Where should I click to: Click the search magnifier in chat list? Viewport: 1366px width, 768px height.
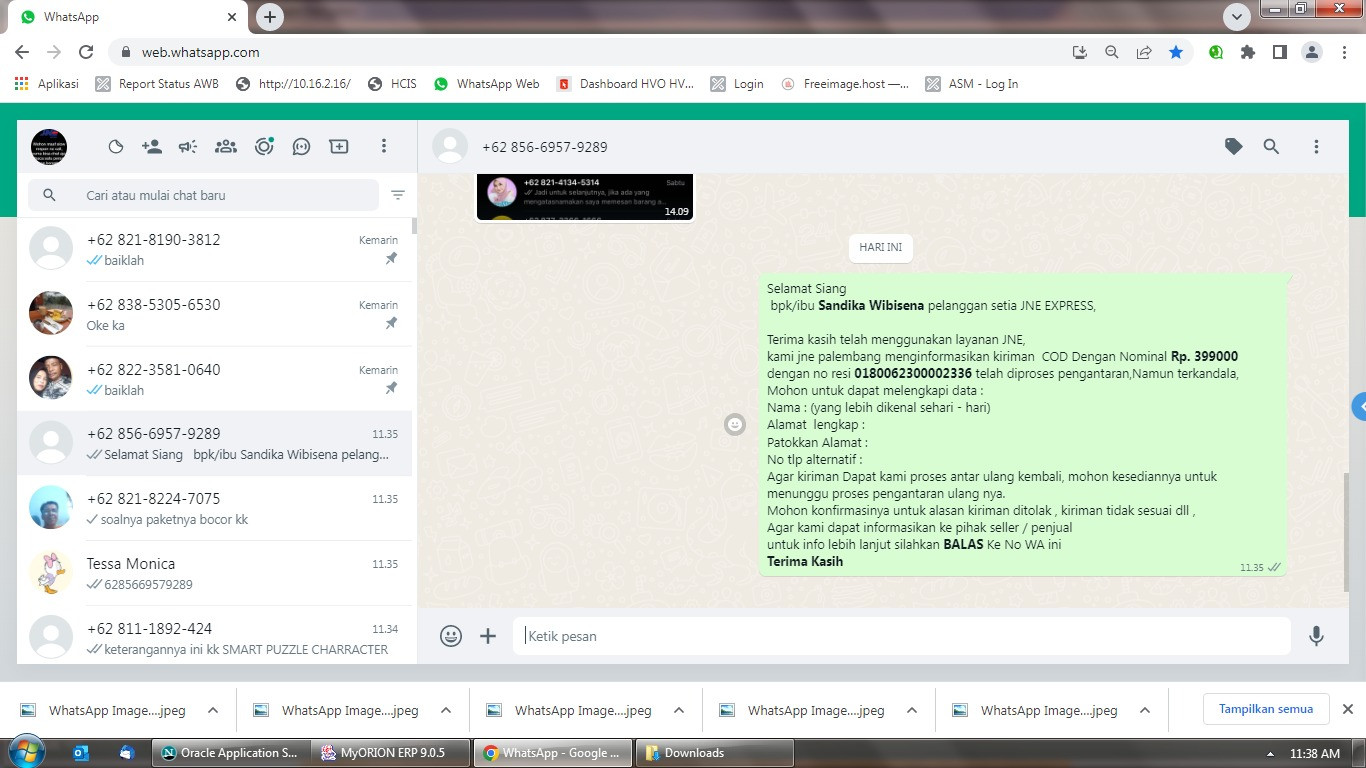pyautogui.click(x=50, y=195)
